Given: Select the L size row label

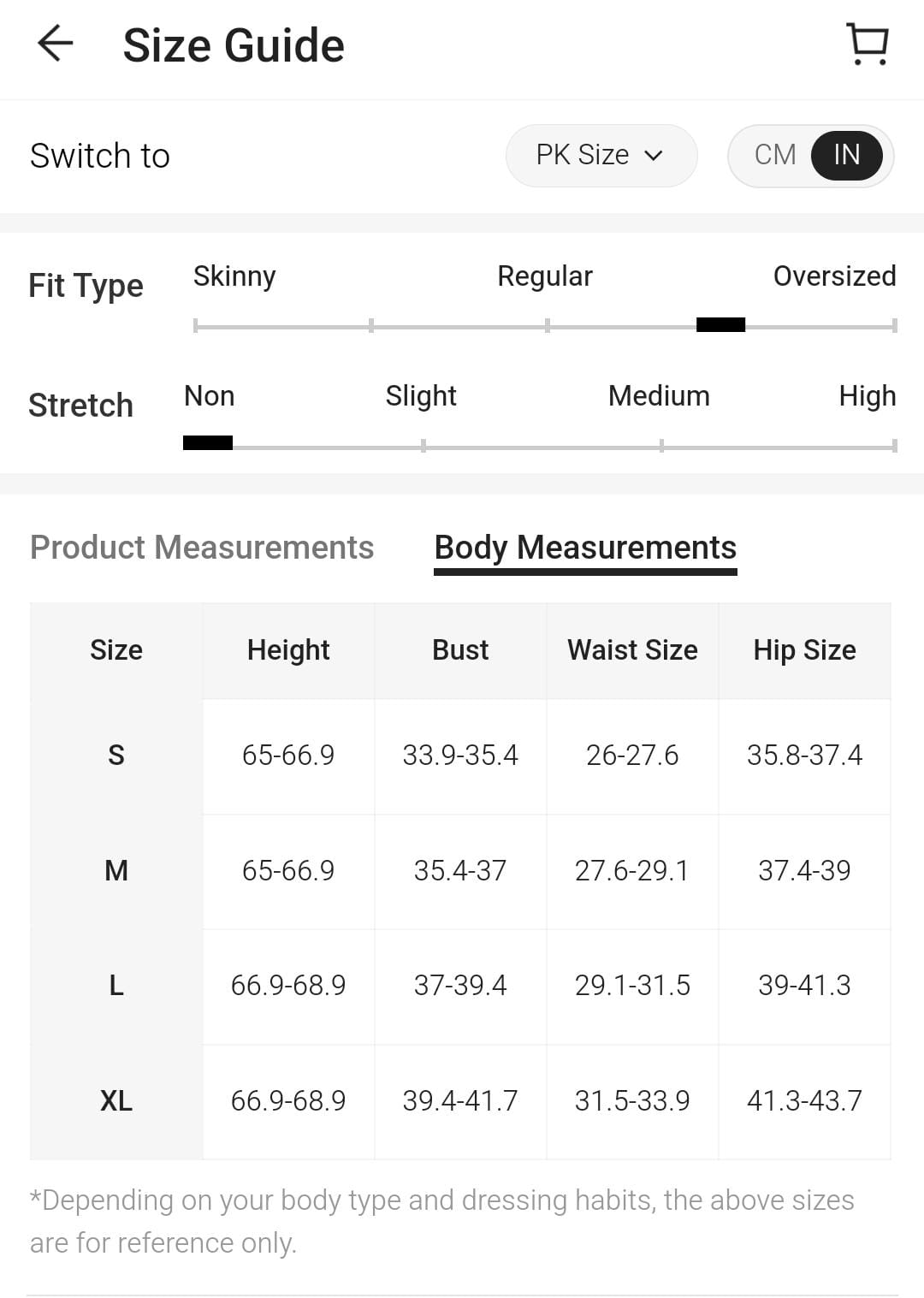Looking at the screenshot, I should coord(116,986).
